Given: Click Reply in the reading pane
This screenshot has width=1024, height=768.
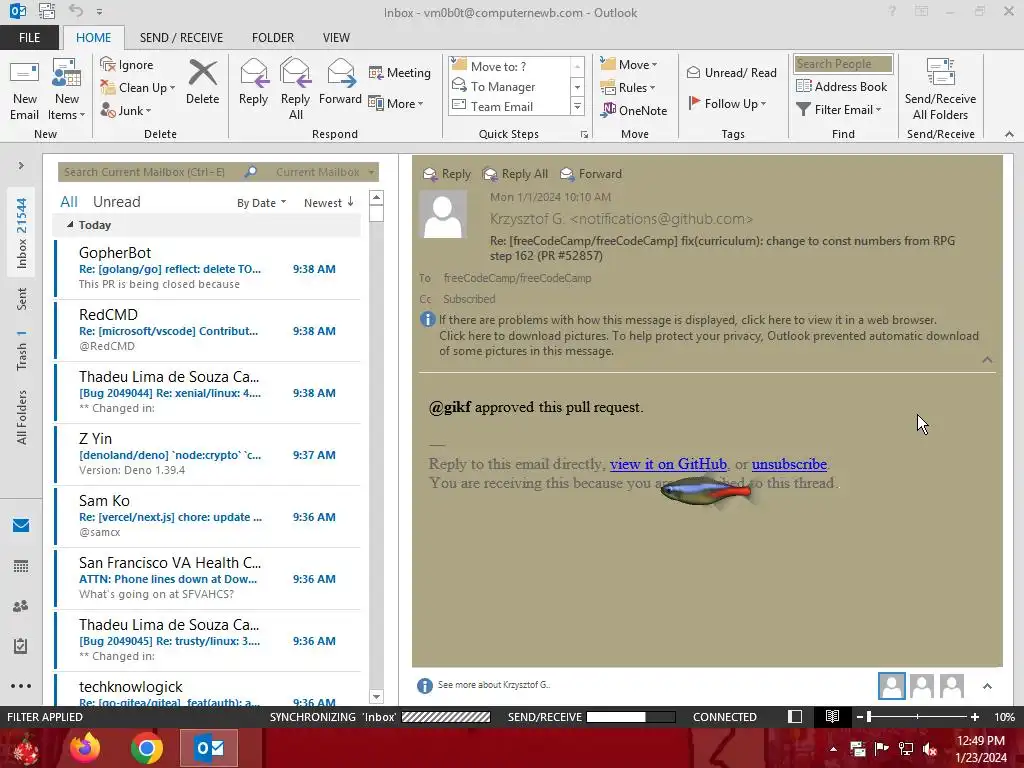Looking at the screenshot, I should (447, 174).
